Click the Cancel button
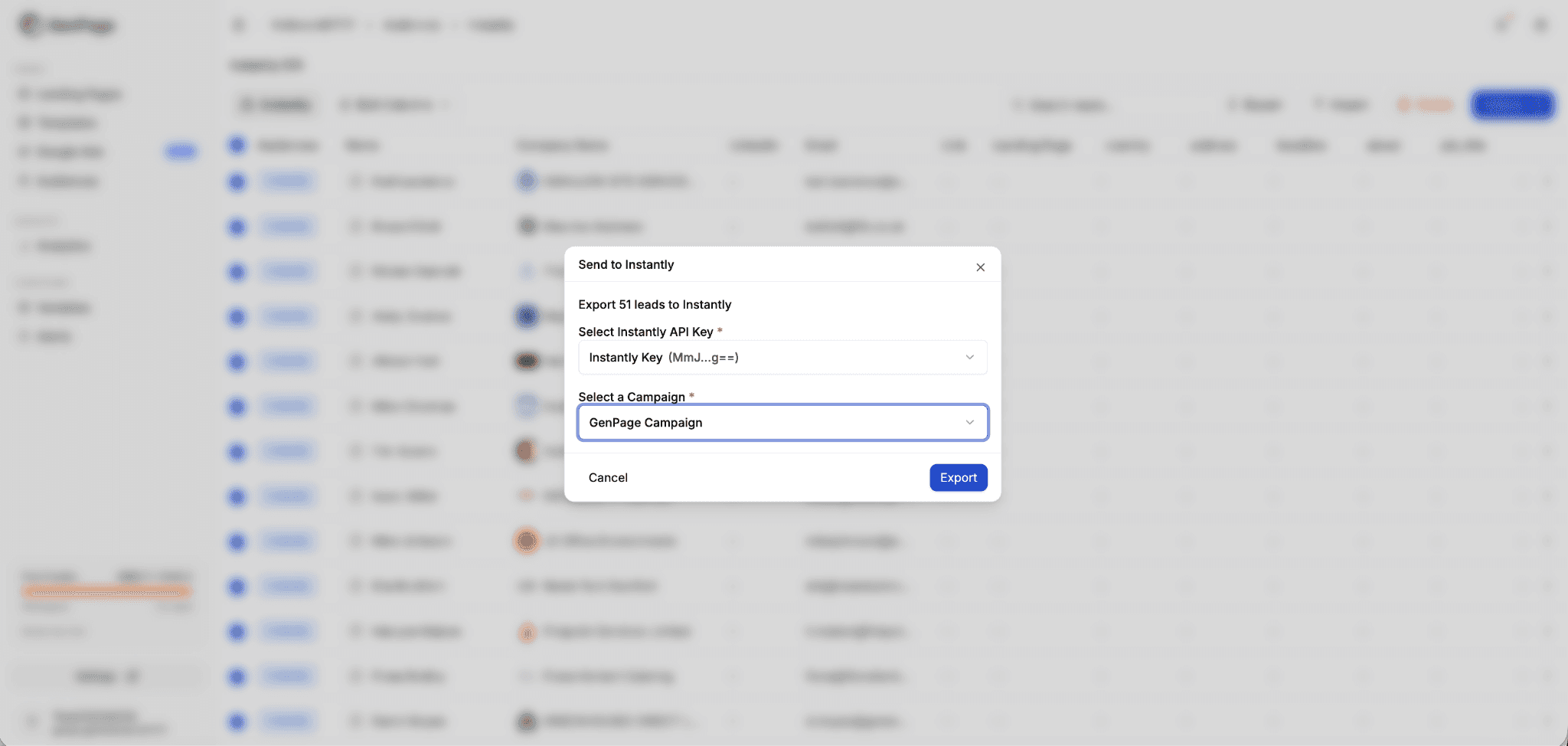 click(608, 478)
